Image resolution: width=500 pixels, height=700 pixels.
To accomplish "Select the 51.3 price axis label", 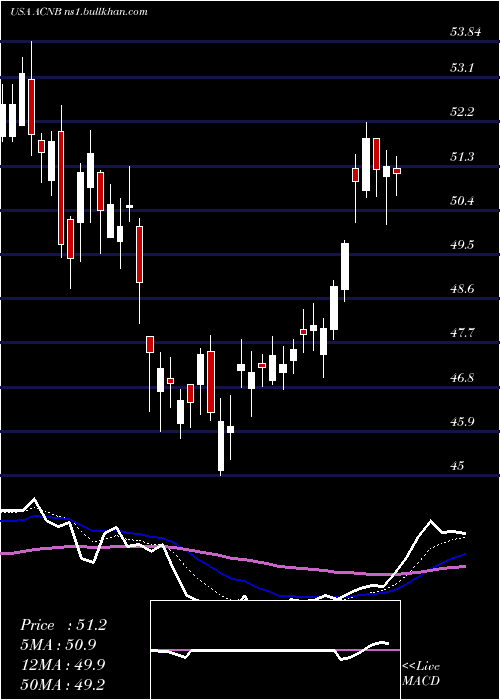I will tap(462, 157).
